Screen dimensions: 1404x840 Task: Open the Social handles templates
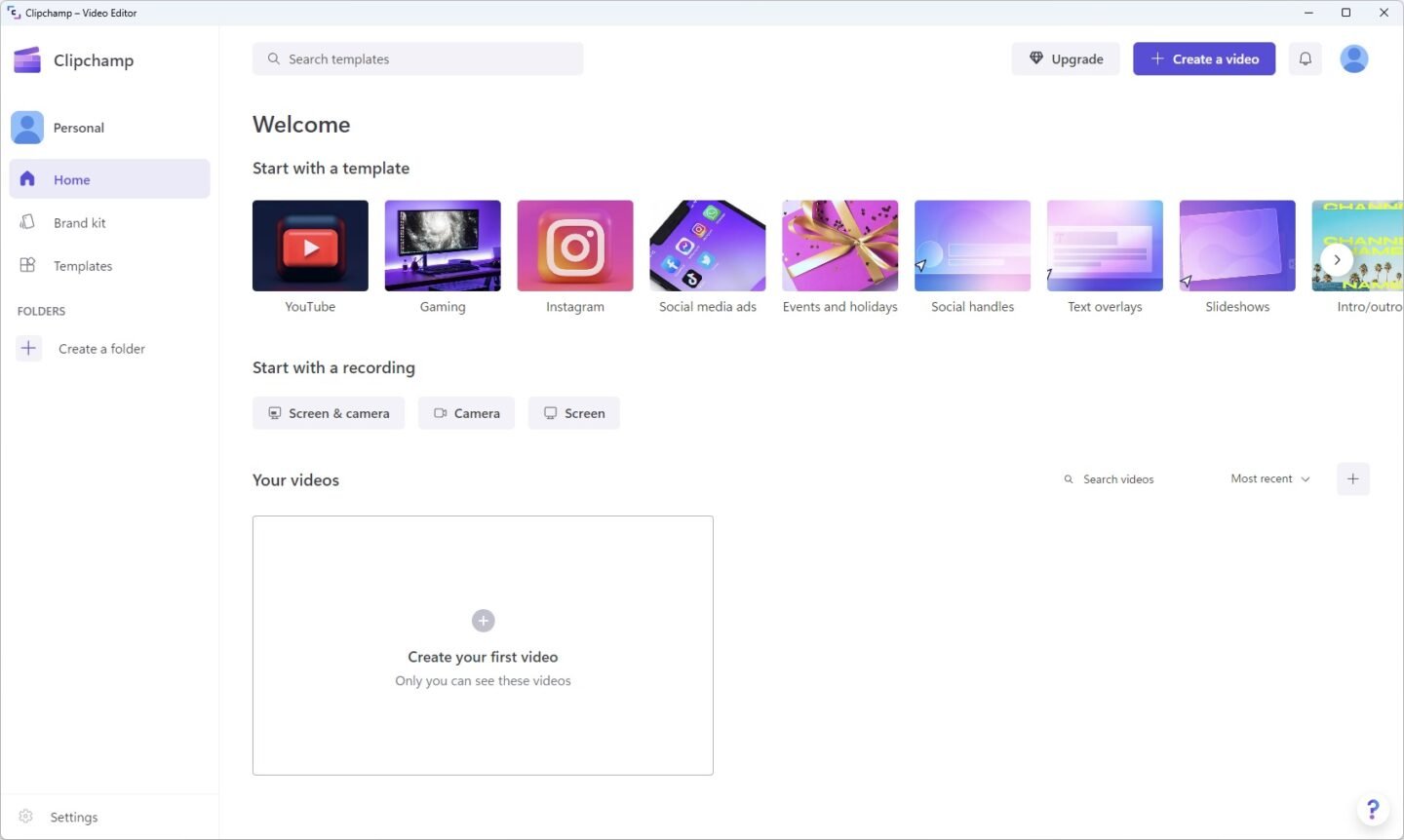pyautogui.click(x=973, y=246)
